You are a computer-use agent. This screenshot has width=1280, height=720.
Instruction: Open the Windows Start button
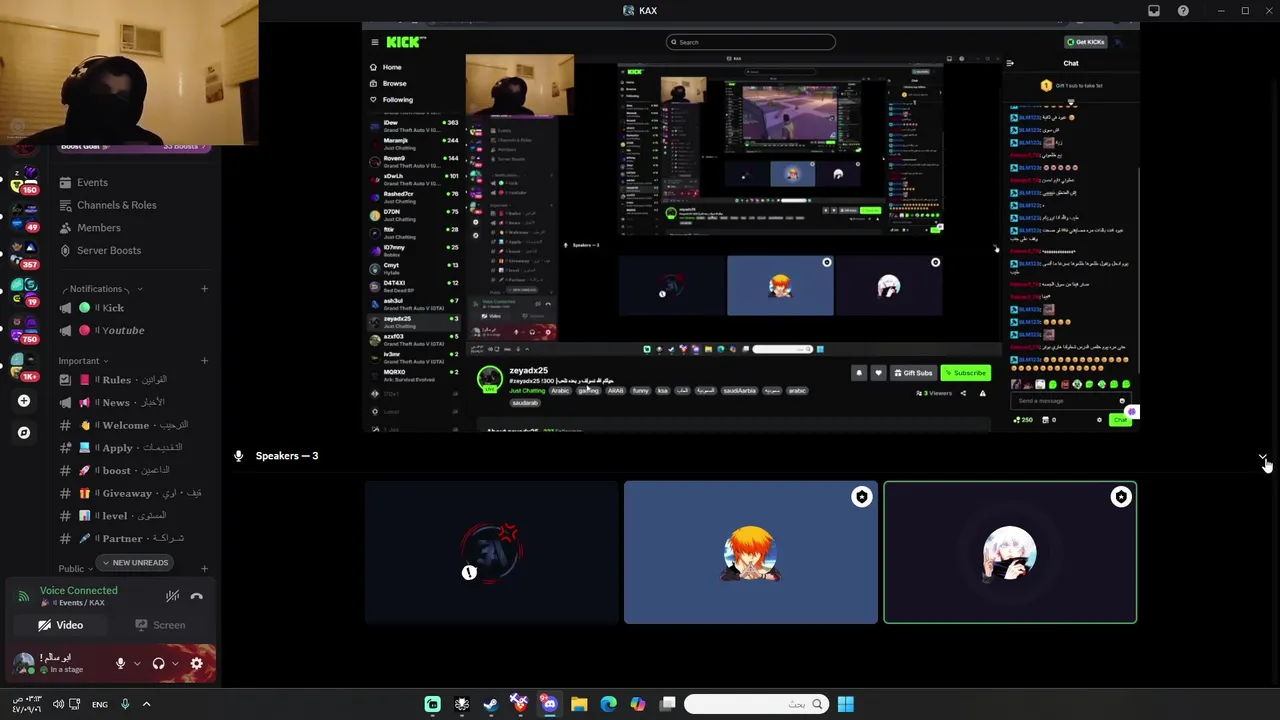tap(845, 704)
